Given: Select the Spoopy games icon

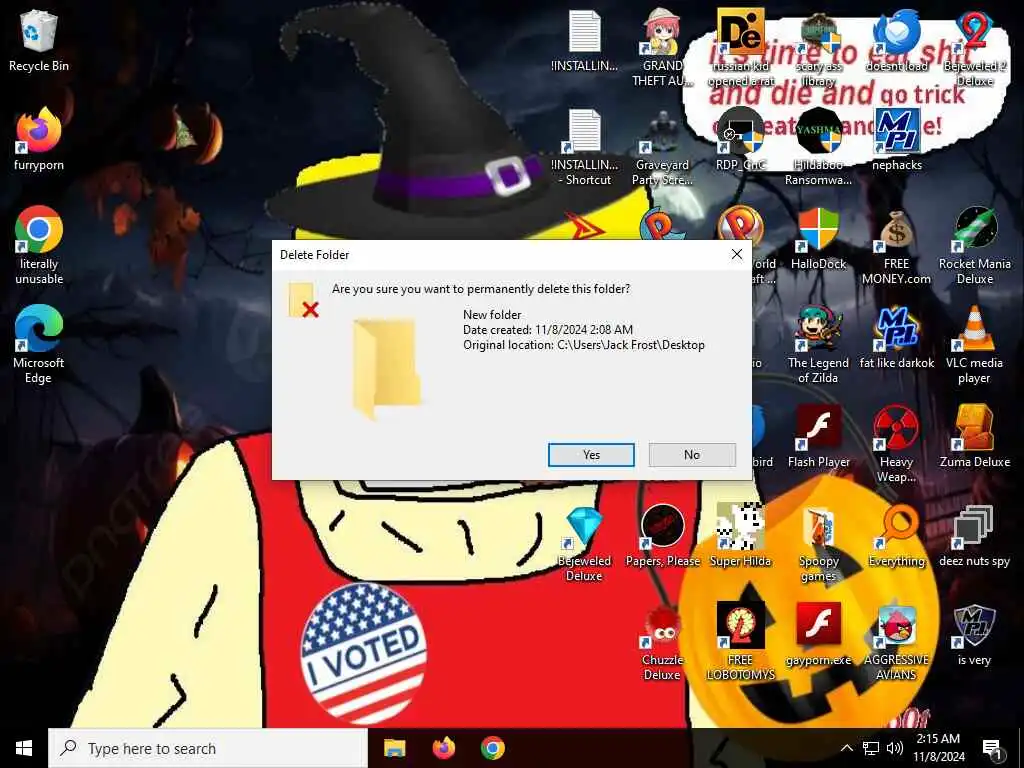Looking at the screenshot, I should [x=818, y=543].
